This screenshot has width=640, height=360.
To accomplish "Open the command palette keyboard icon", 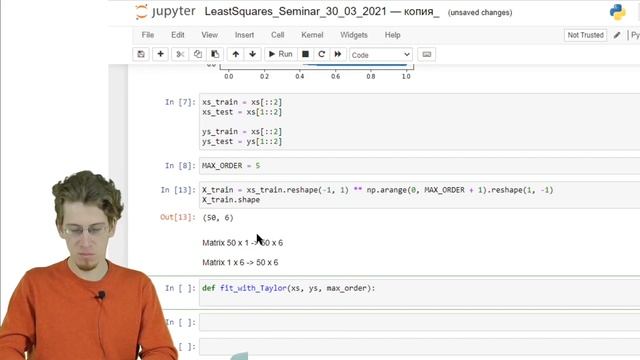I will point(427,54).
